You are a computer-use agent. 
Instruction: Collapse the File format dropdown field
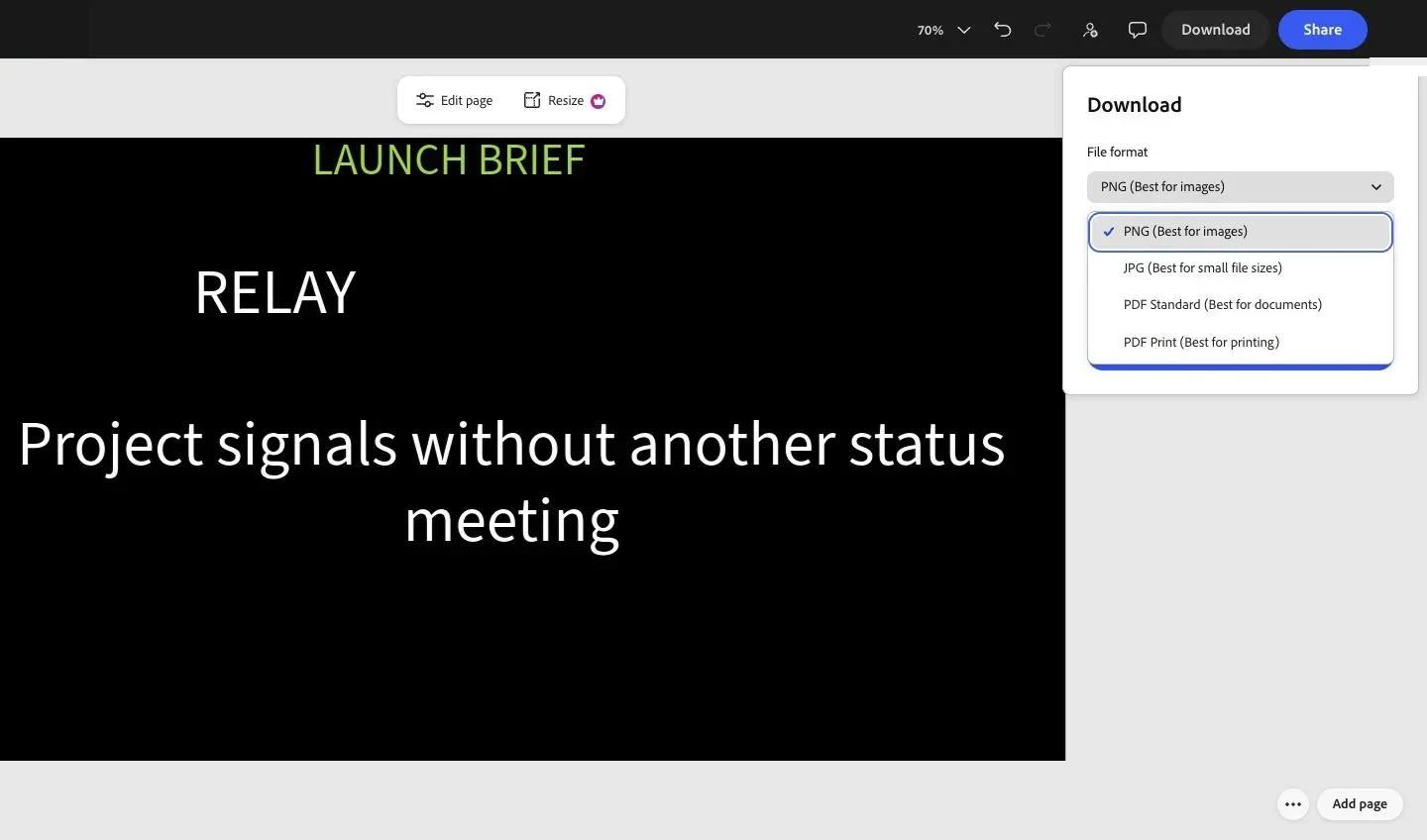[x=1241, y=187]
